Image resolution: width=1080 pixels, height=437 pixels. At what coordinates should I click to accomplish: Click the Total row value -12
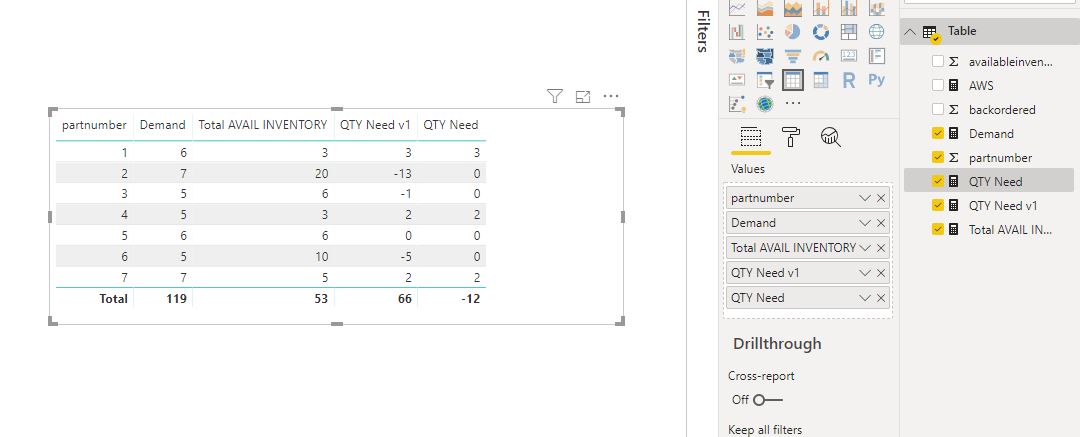470,299
